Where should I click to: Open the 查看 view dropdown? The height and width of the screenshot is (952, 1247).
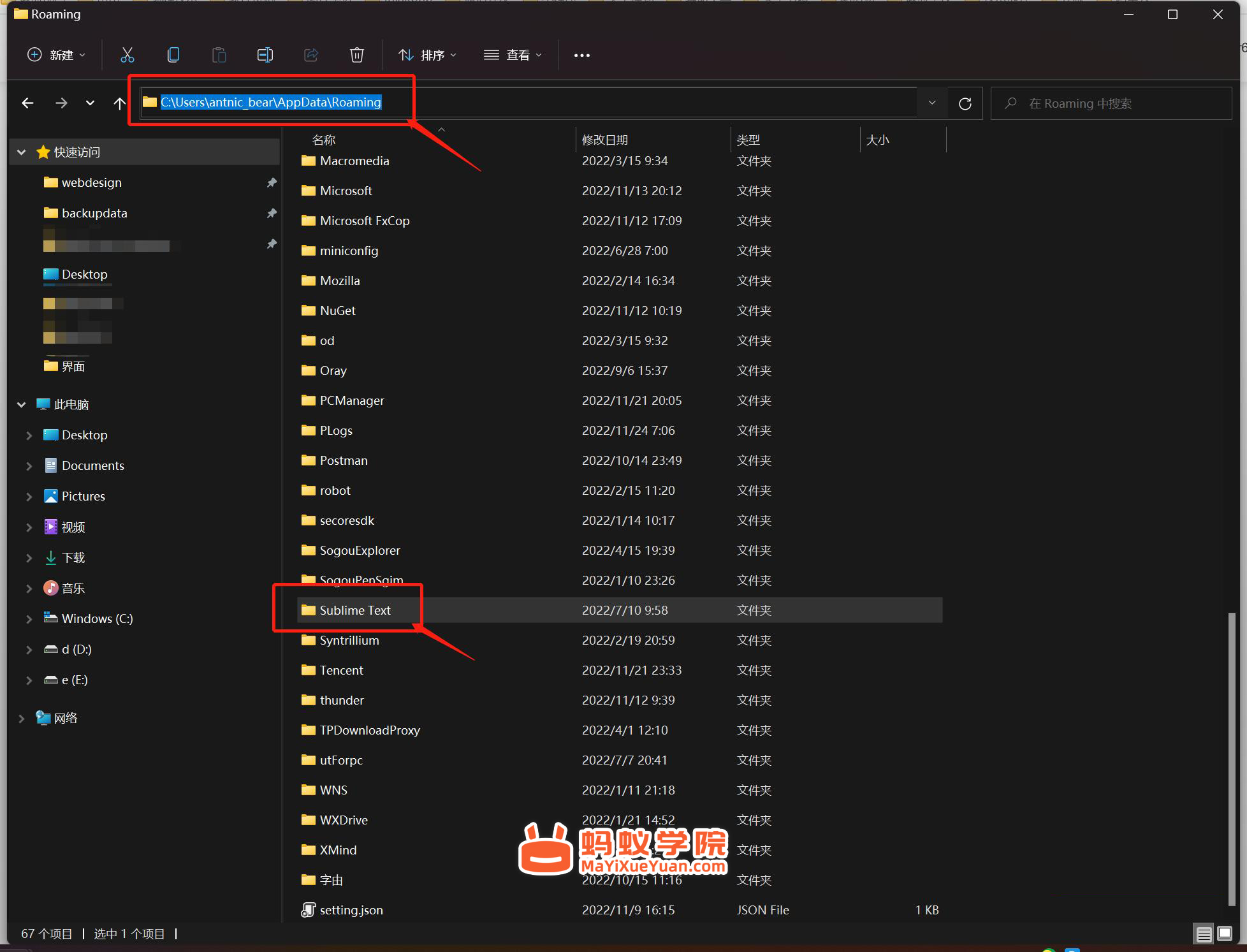pos(513,55)
